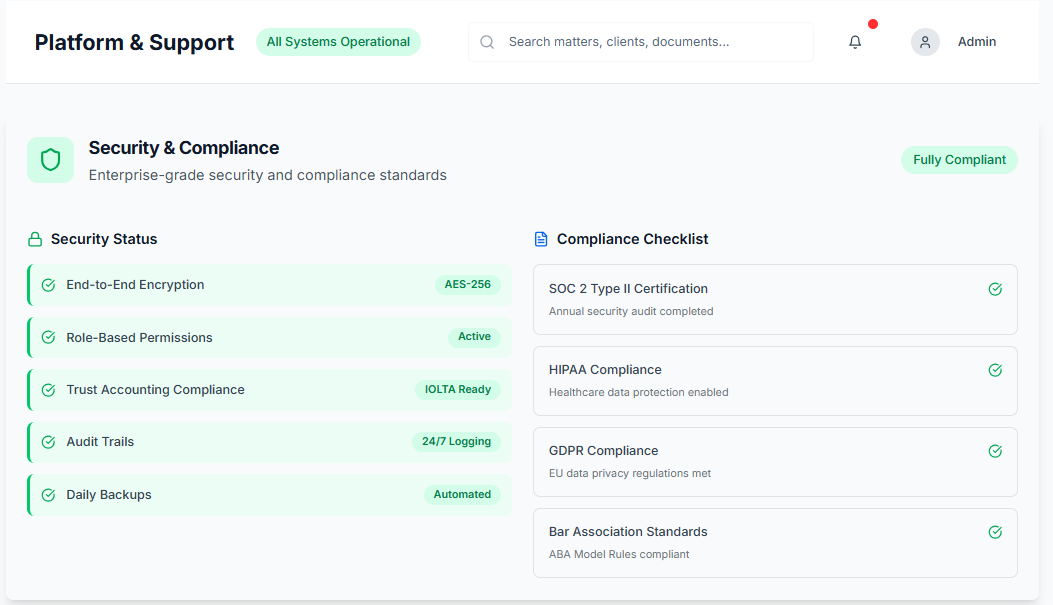Click the checkmark on Bar Association Standards
The image size is (1053, 605).
click(x=995, y=532)
